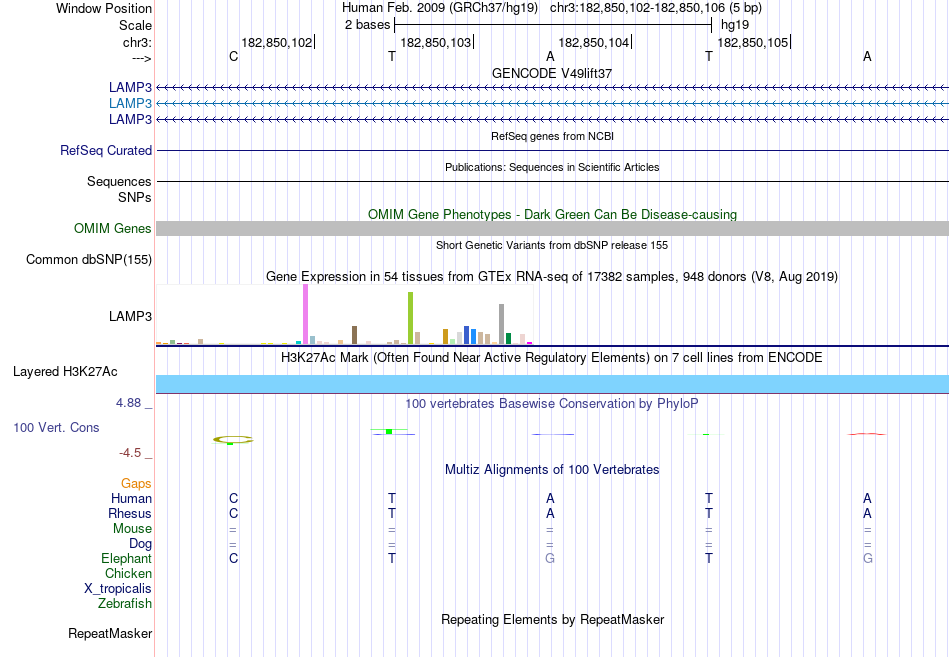Click the red conservation mark at last base

pyautogui.click(x=867, y=434)
